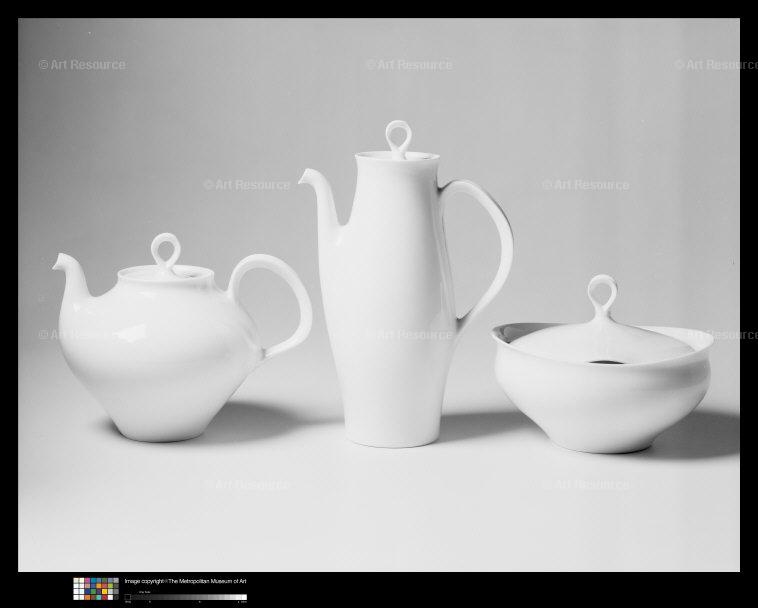Click the "Image copyright © The Metropolitan Museum of Art" text
The width and height of the screenshot is (758, 608).
(185, 581)
